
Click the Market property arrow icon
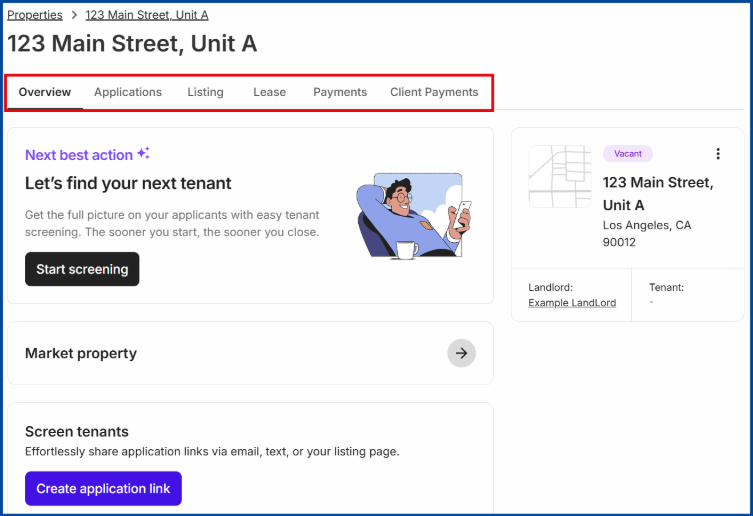tap(461, 353)
